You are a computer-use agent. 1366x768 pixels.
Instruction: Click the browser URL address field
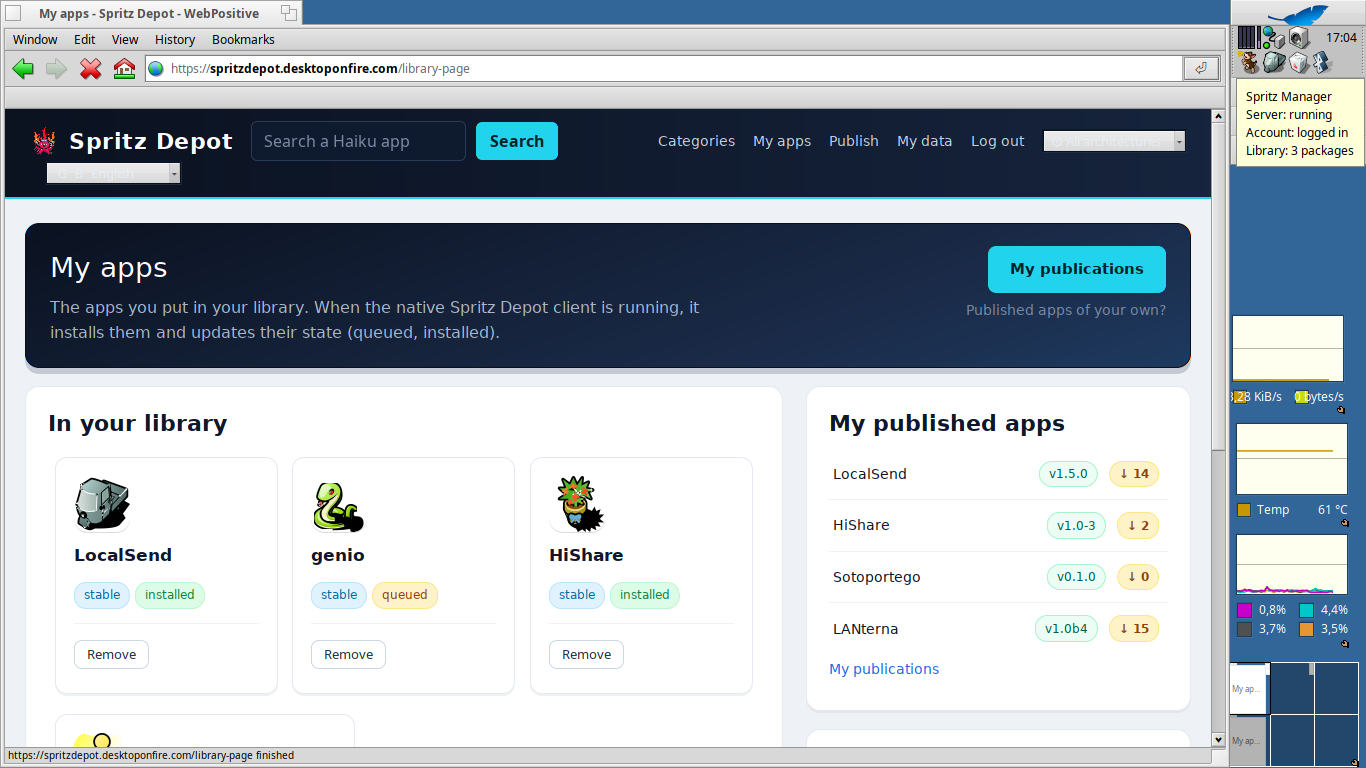(664, 69)
